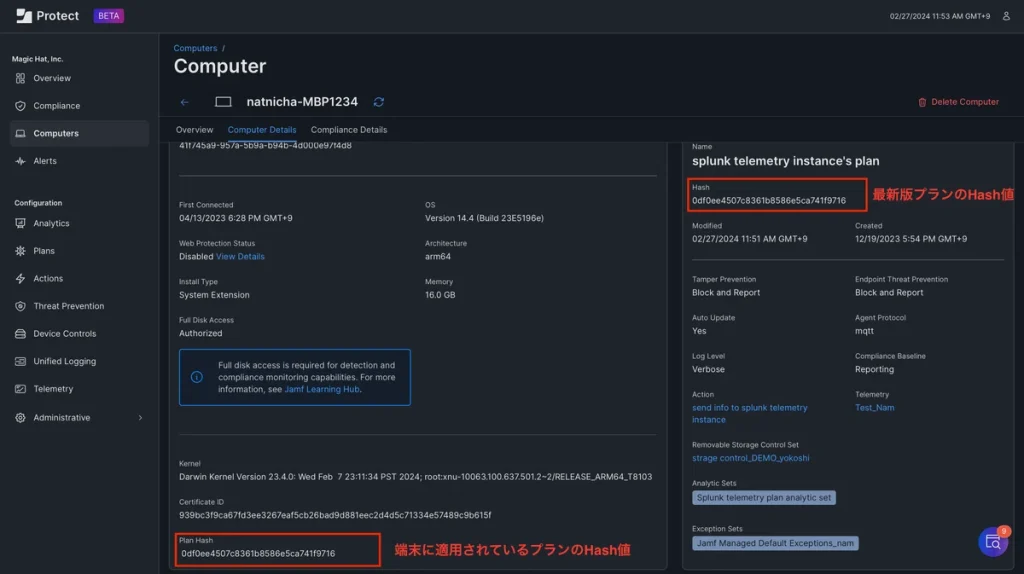1024x574 pixels.
Task: Open Overview in the sidebar
Action: coord(52,78)
